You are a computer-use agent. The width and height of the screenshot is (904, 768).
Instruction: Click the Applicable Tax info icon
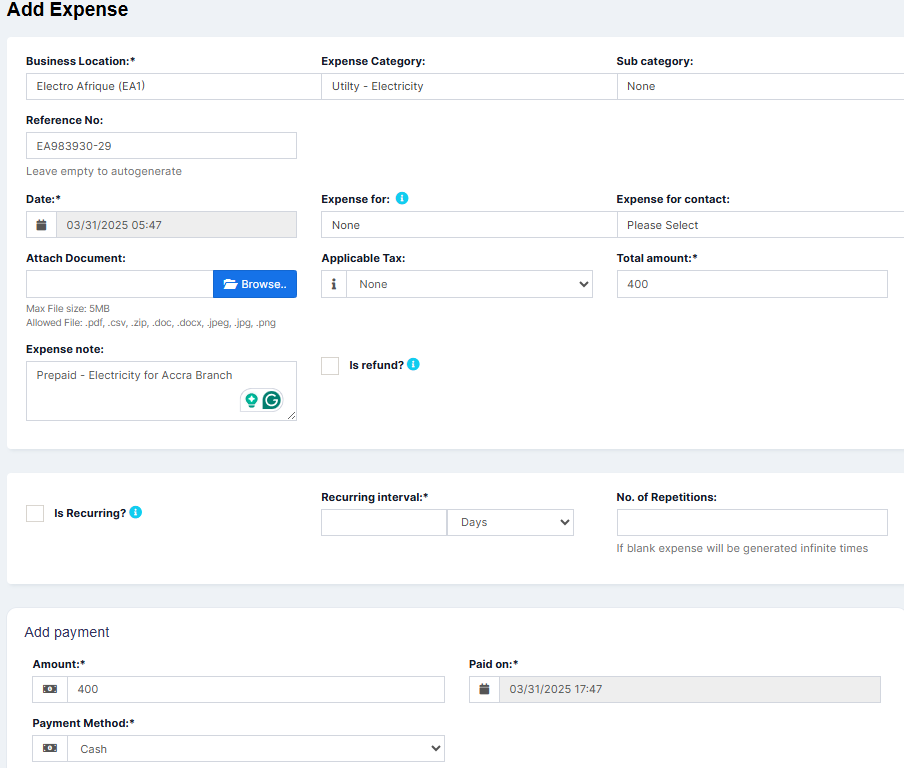[334, 284]
